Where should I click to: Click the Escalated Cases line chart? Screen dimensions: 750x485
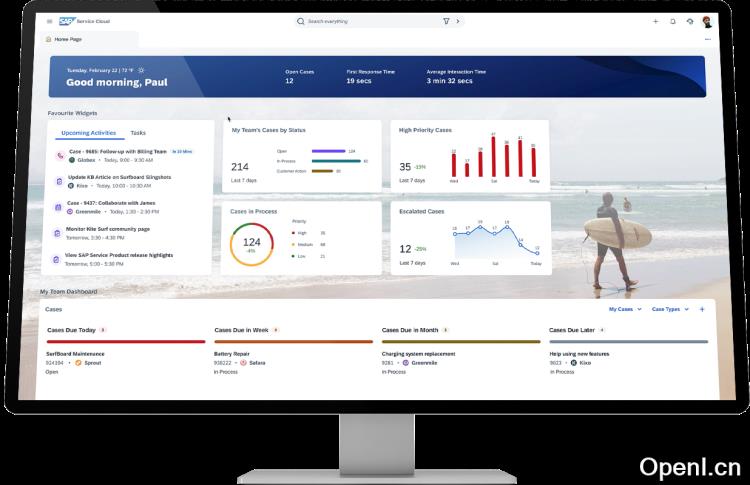pos(496,241)
